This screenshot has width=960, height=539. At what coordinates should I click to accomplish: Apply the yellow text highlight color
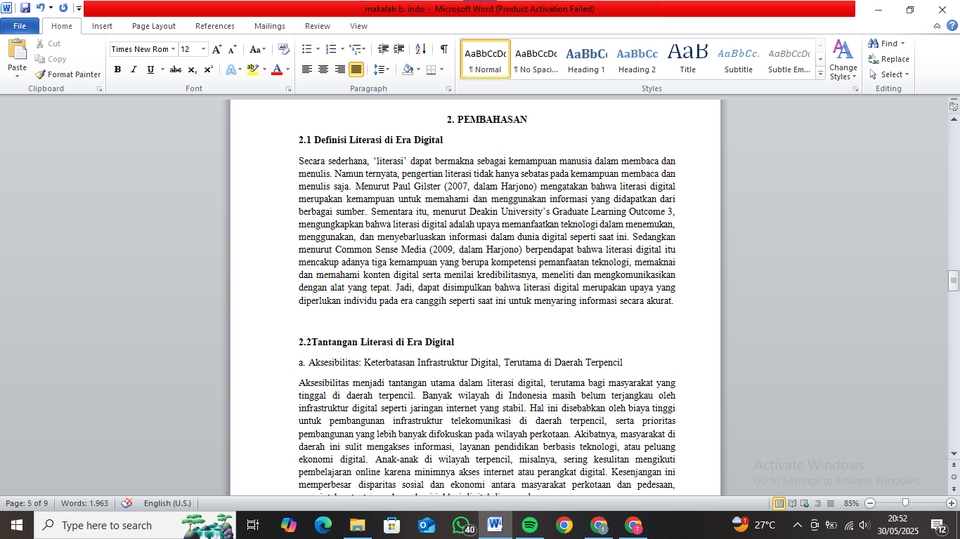[x=252, y=69]
